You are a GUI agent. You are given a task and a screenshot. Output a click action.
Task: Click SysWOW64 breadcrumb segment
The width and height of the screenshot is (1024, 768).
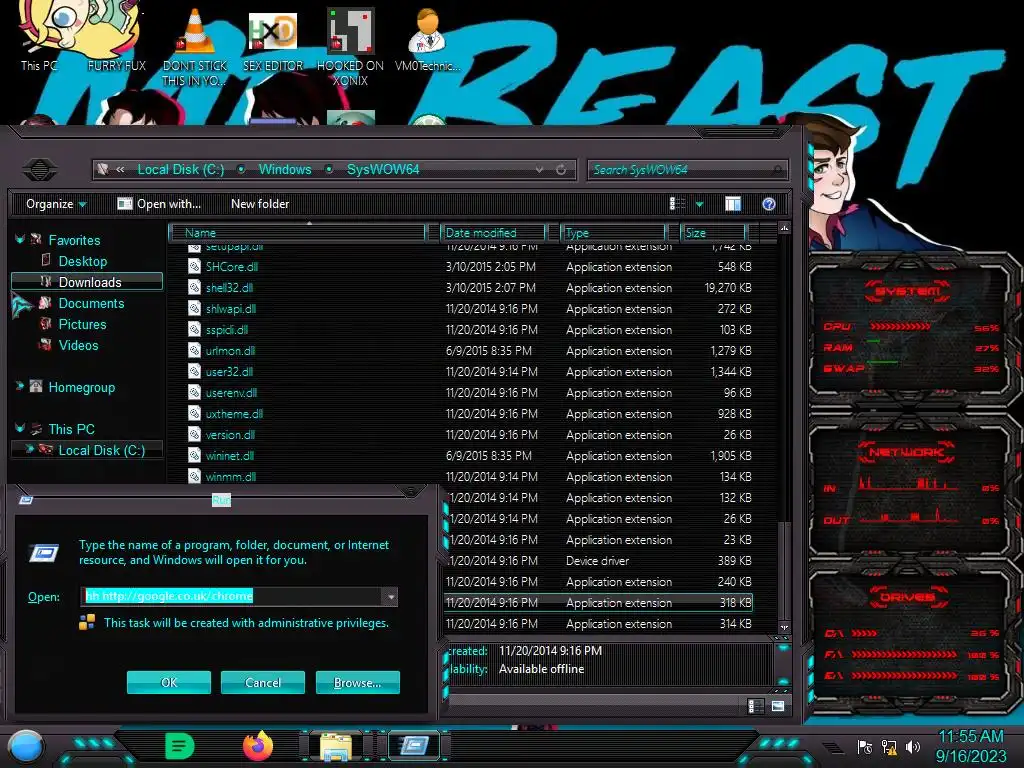383,170
